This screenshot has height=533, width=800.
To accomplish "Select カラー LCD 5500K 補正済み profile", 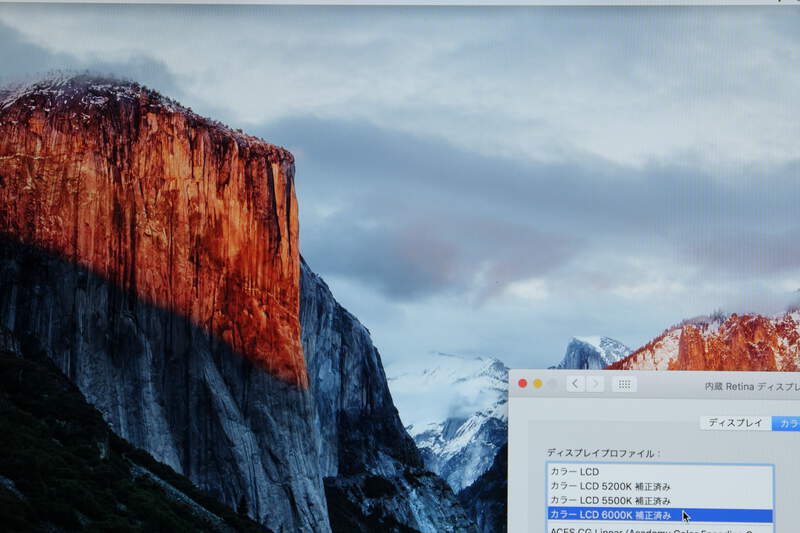I will 660,501.
